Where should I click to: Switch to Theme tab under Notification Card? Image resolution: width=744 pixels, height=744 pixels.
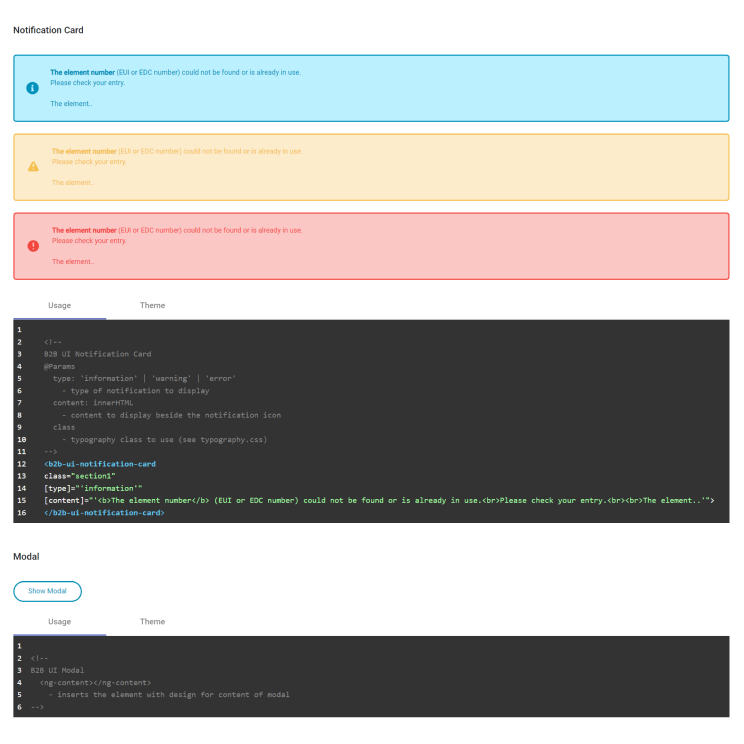[152, 306]
